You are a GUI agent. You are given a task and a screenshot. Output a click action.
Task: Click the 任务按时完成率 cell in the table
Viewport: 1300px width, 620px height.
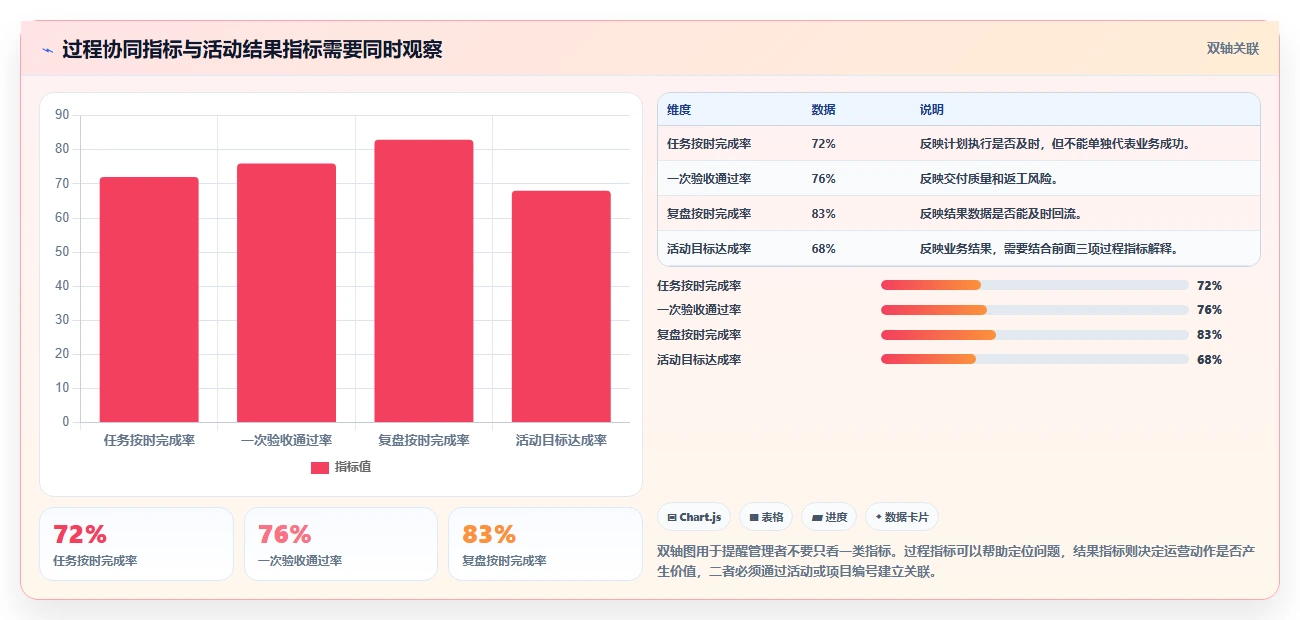point(709,144)
